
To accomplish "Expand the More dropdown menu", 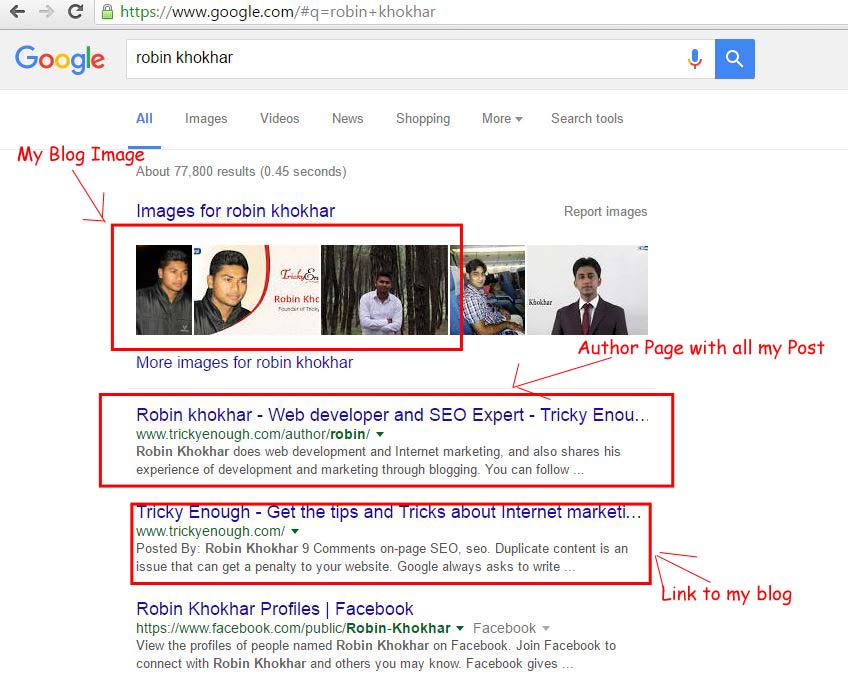I will pos(502,118).
